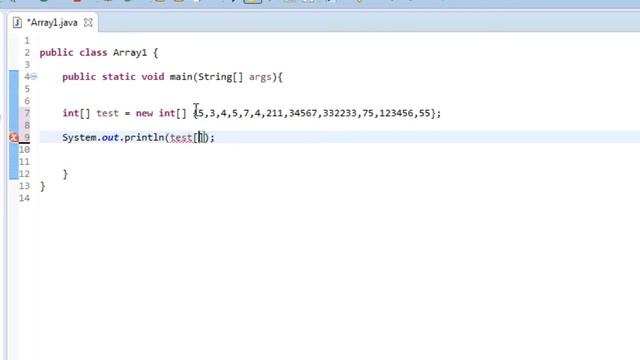The height and width of the screenshot is (360, 640).
Task: Click 'println' on line 9
Action: click(144, 138)
